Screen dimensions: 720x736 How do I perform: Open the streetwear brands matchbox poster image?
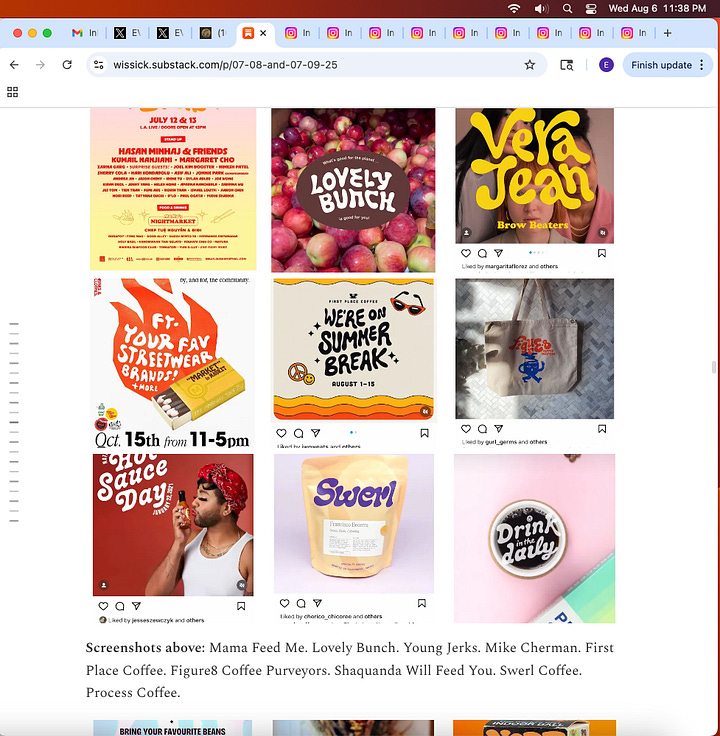click(172, 363)
